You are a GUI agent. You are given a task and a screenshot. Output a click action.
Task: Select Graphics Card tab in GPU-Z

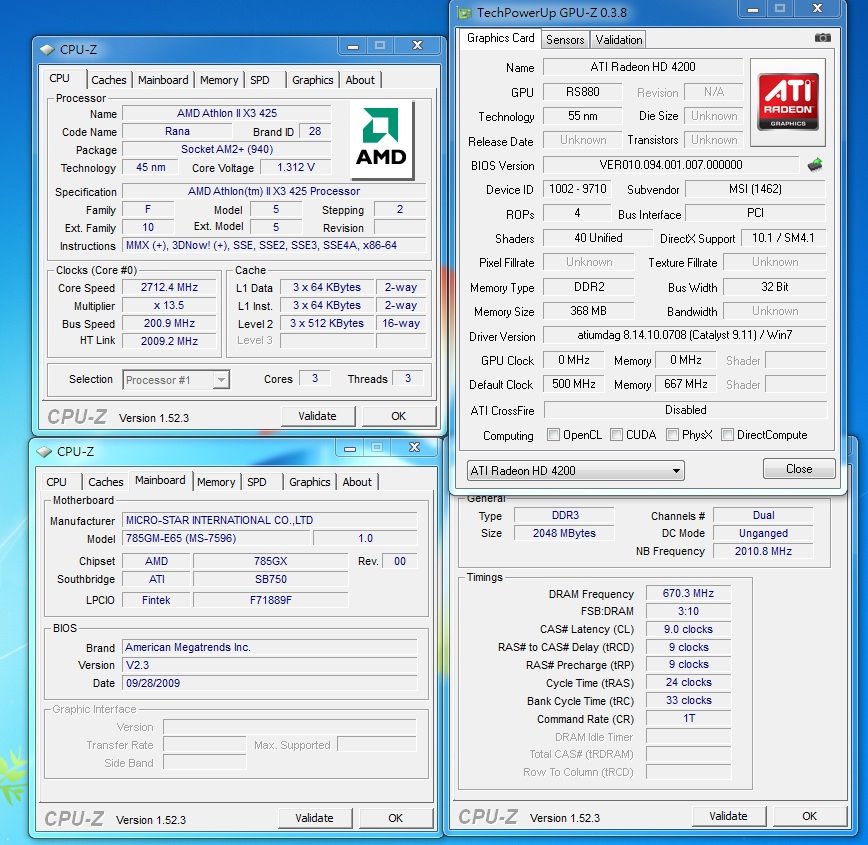coord(500,38)
